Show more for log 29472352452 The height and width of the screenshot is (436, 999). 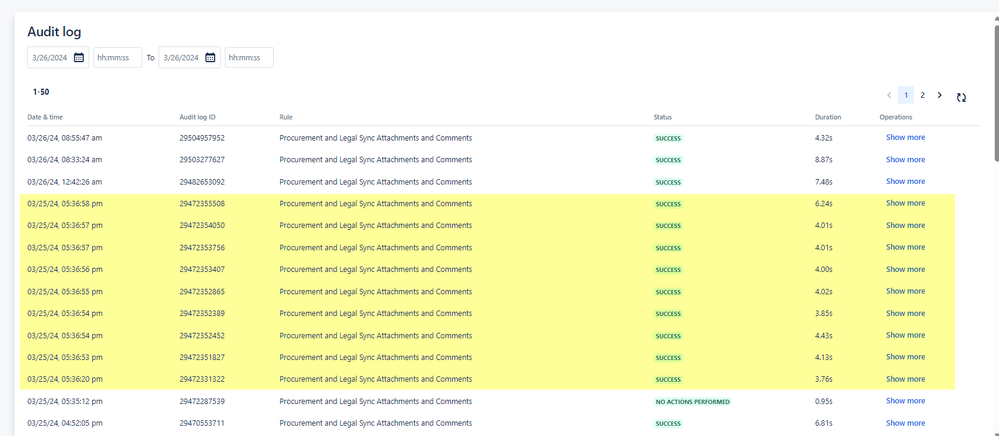(x=905, y=335)
